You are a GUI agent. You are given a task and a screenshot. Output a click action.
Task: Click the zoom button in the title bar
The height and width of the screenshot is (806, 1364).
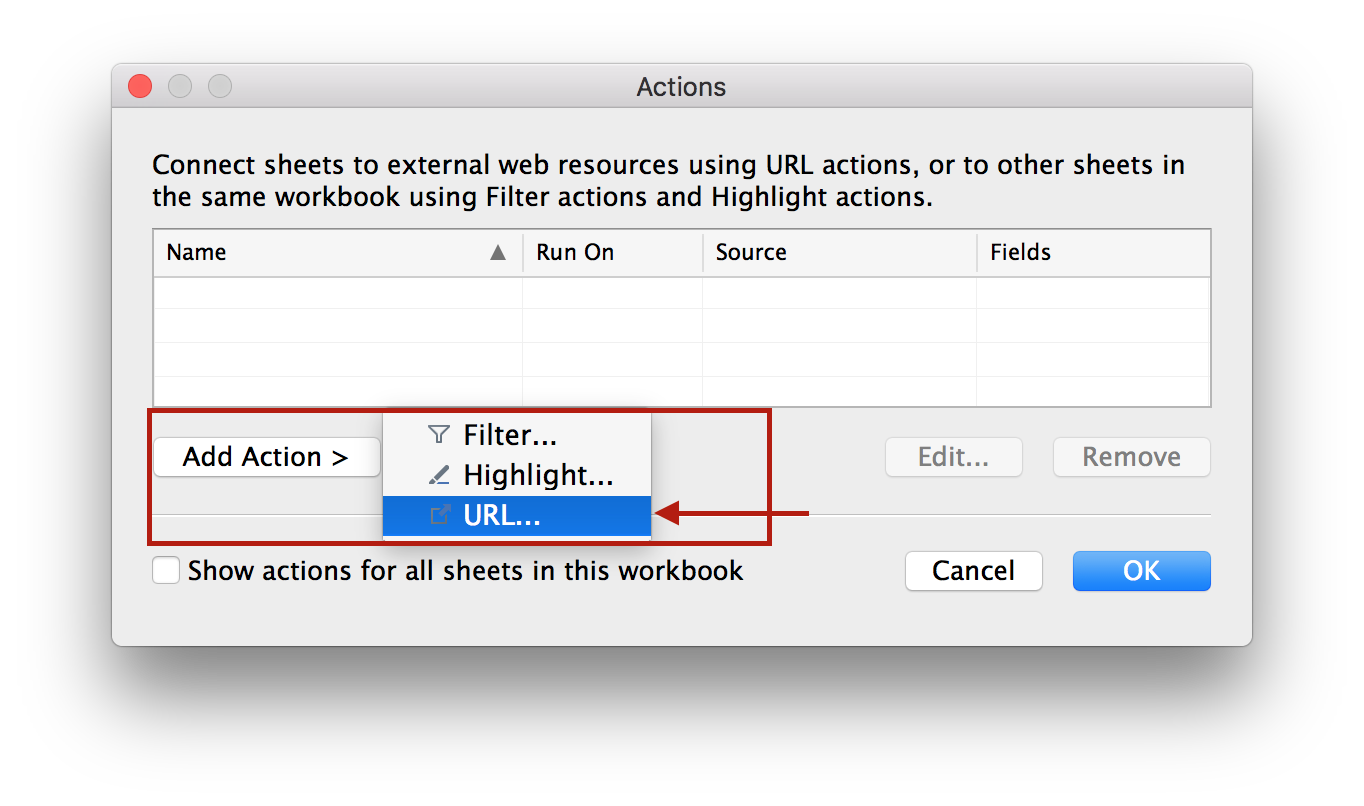(220, 87)
